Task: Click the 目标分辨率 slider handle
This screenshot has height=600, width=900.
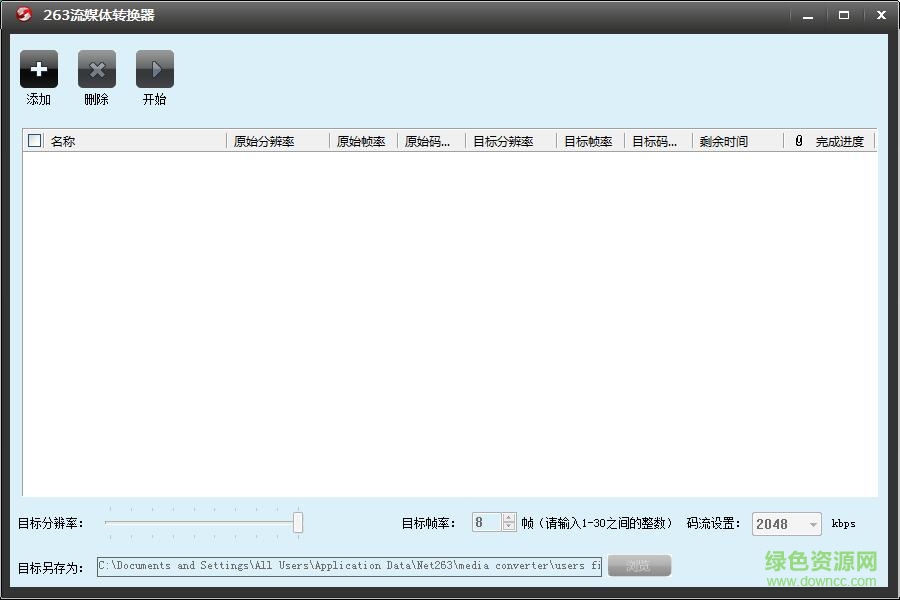Action: 299,522
